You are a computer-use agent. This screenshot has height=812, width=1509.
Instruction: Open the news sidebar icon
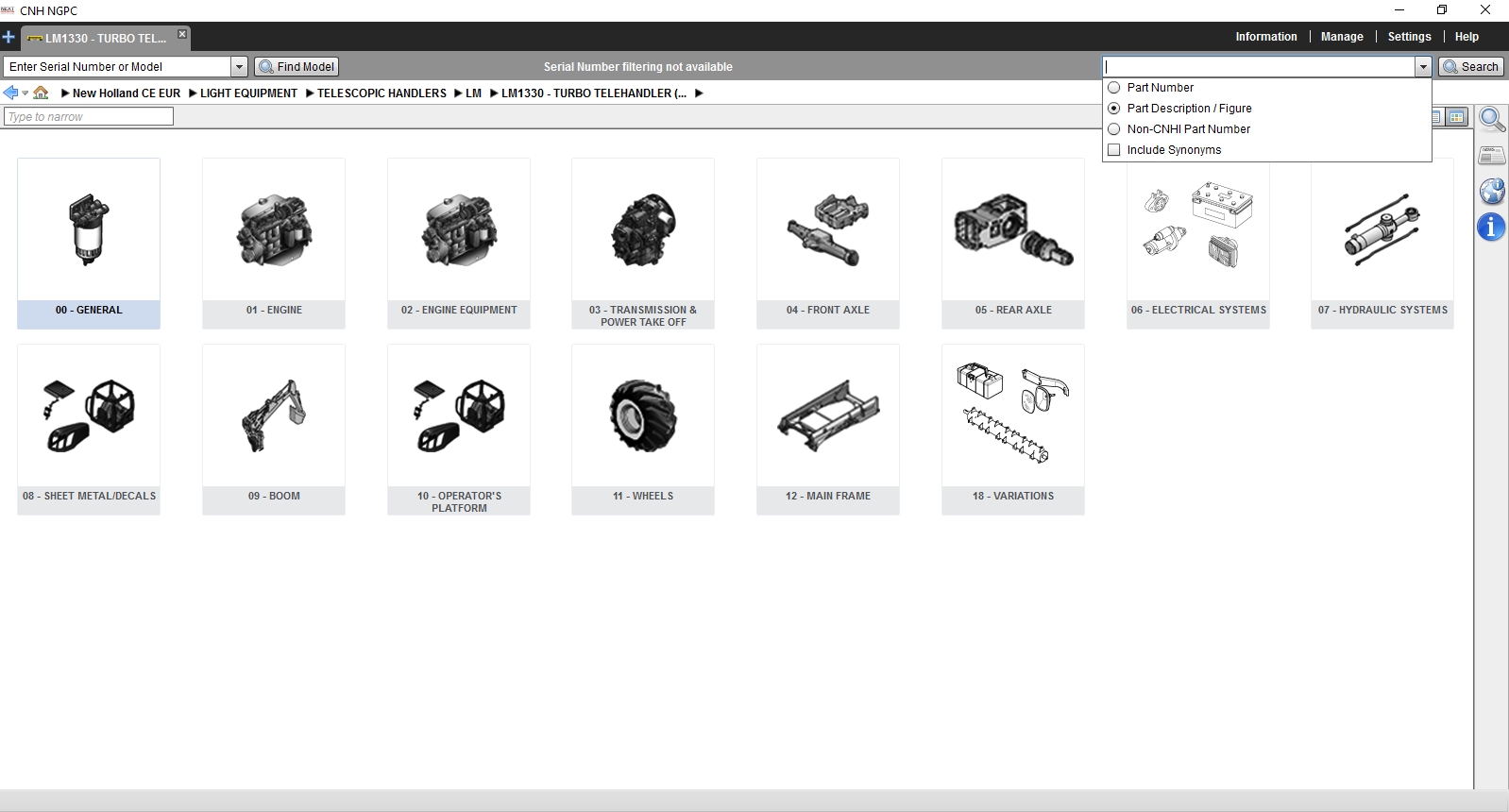1492,155
